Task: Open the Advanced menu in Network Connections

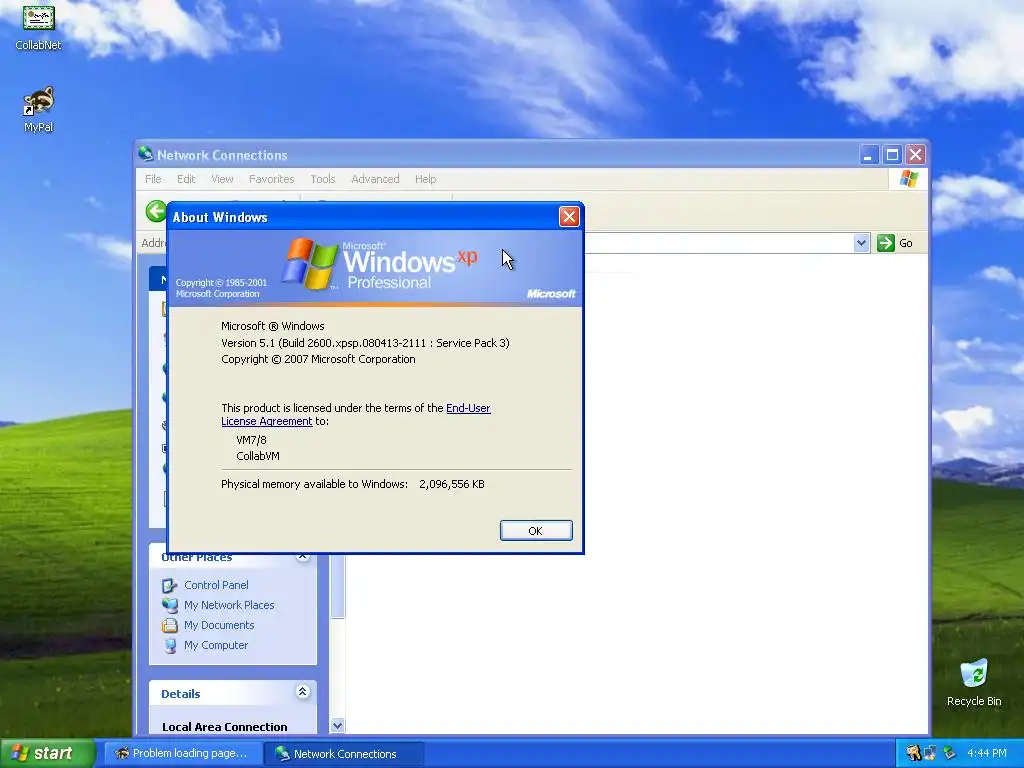Action: 375,179
